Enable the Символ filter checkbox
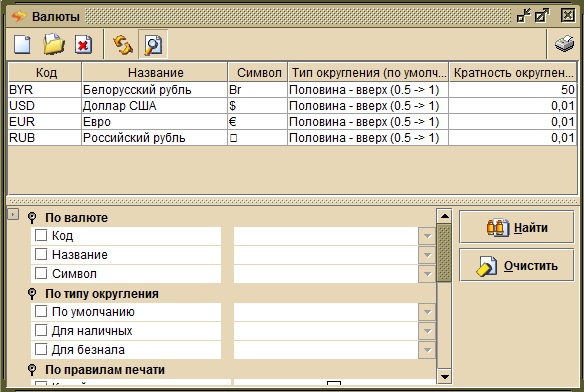 click(41, 273)
